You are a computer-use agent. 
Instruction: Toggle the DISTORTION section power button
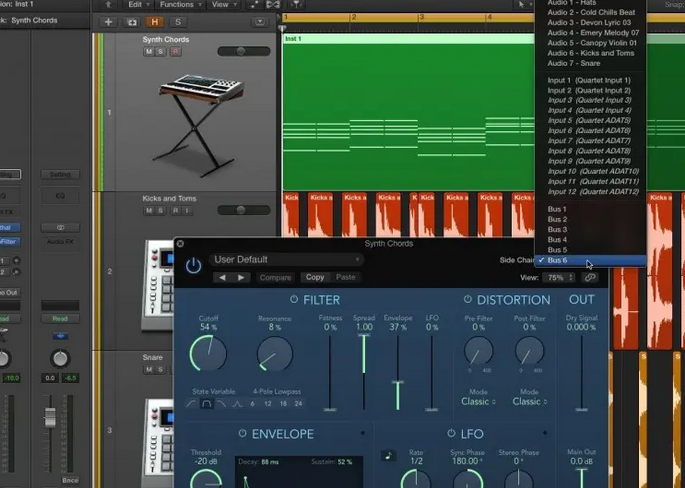coord(467,300)
